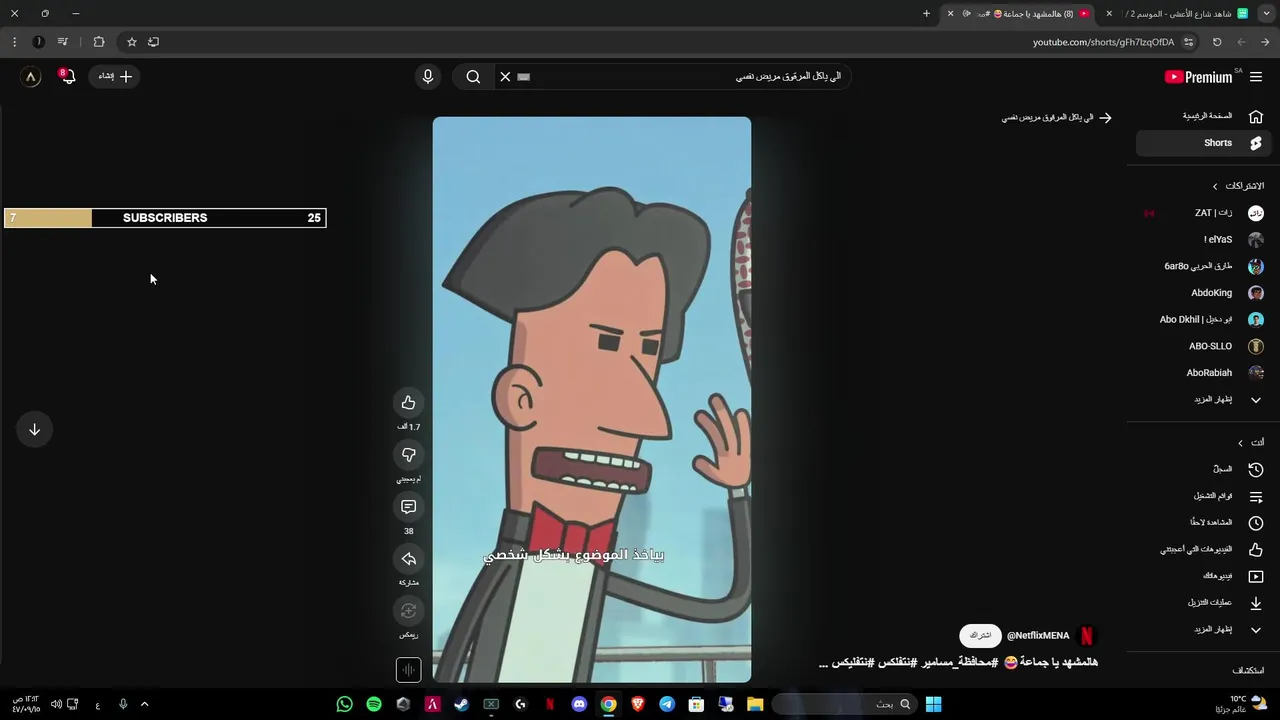Like the short with the thumbs-up icon

[x=408, y=403]
